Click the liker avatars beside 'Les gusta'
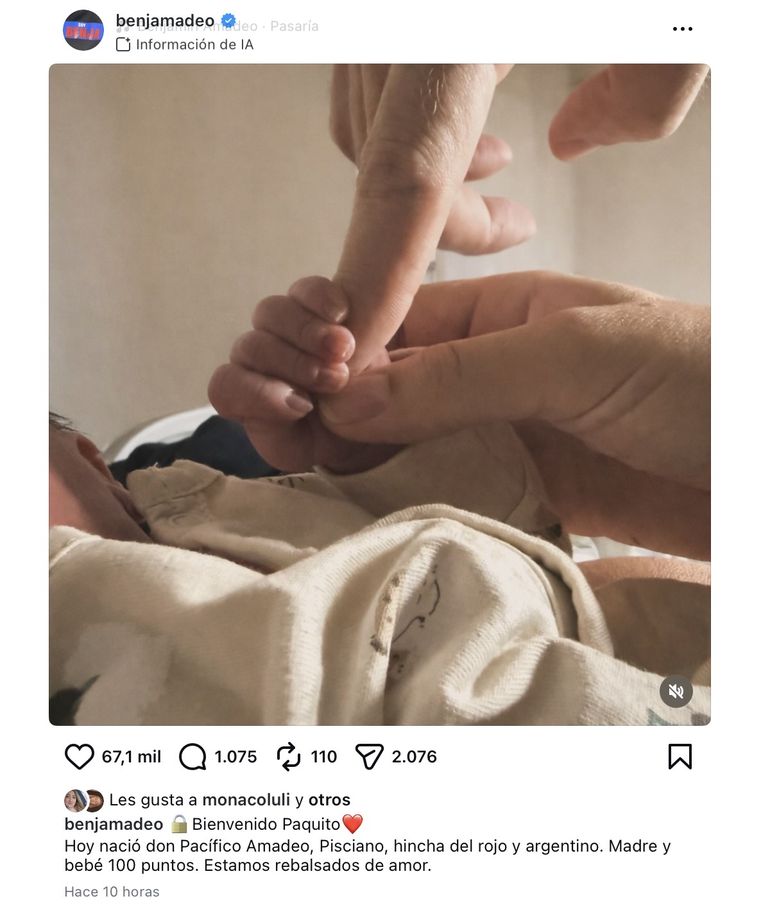The image size is (770, 919). pos(84,801)
